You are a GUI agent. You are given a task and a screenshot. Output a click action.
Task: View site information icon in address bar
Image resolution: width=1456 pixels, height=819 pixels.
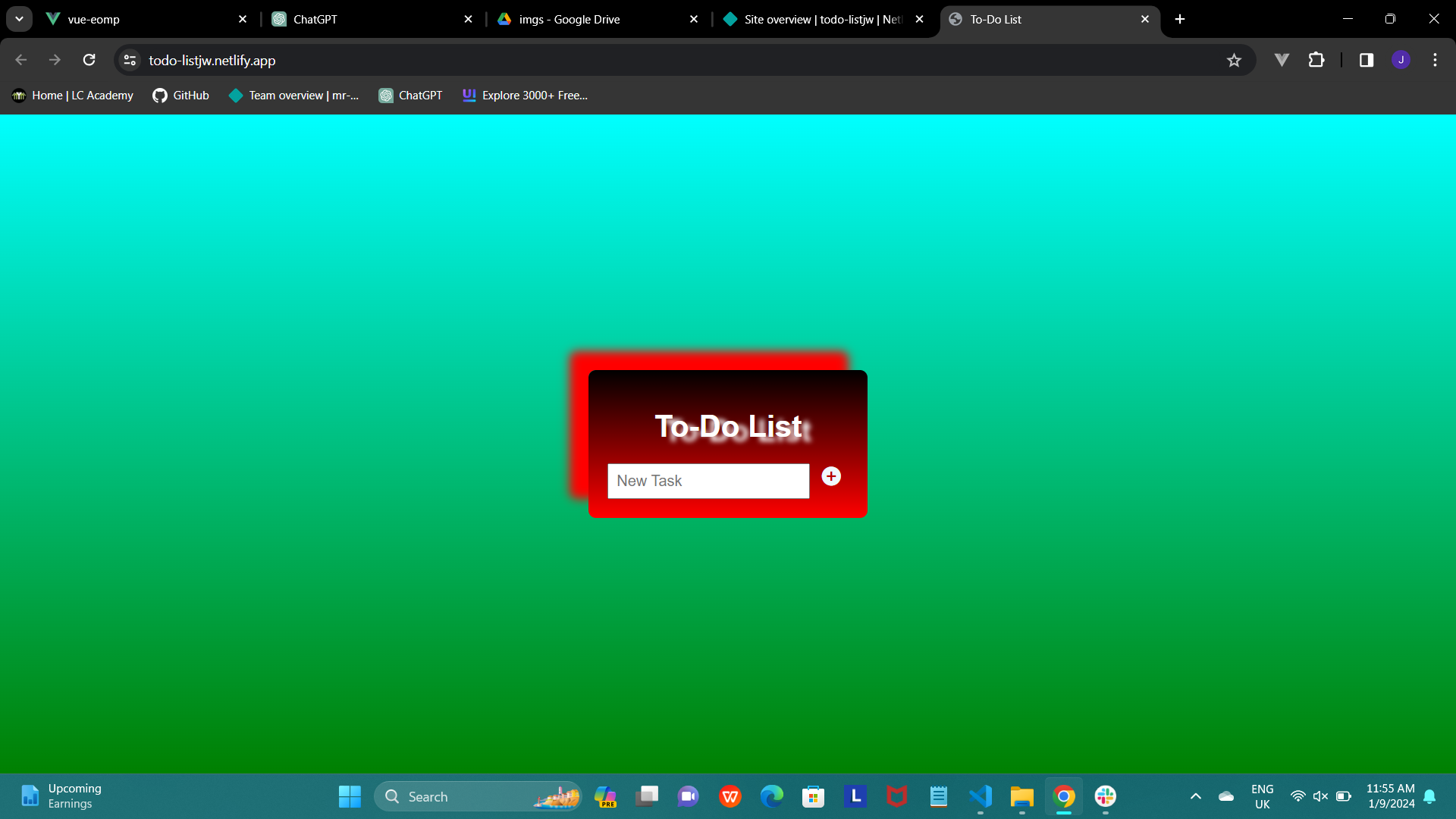(x=130, y=60)
